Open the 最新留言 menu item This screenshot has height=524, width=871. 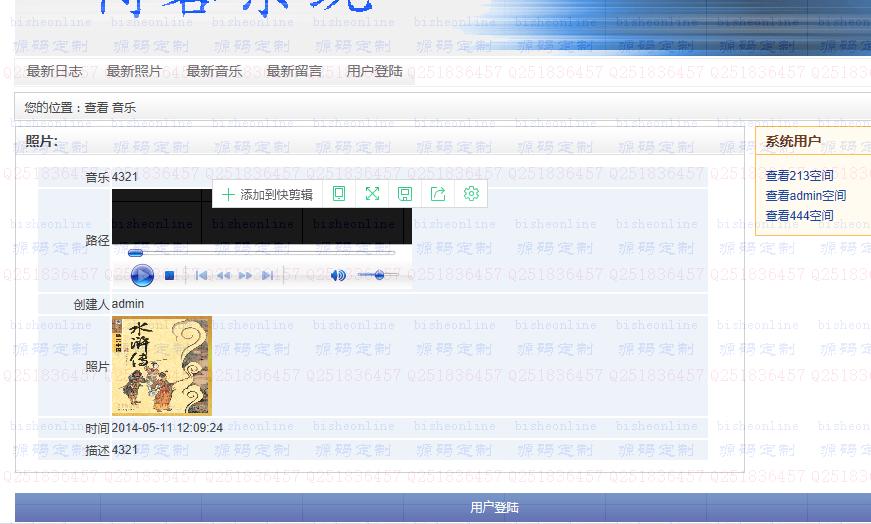tap(294, 71)
